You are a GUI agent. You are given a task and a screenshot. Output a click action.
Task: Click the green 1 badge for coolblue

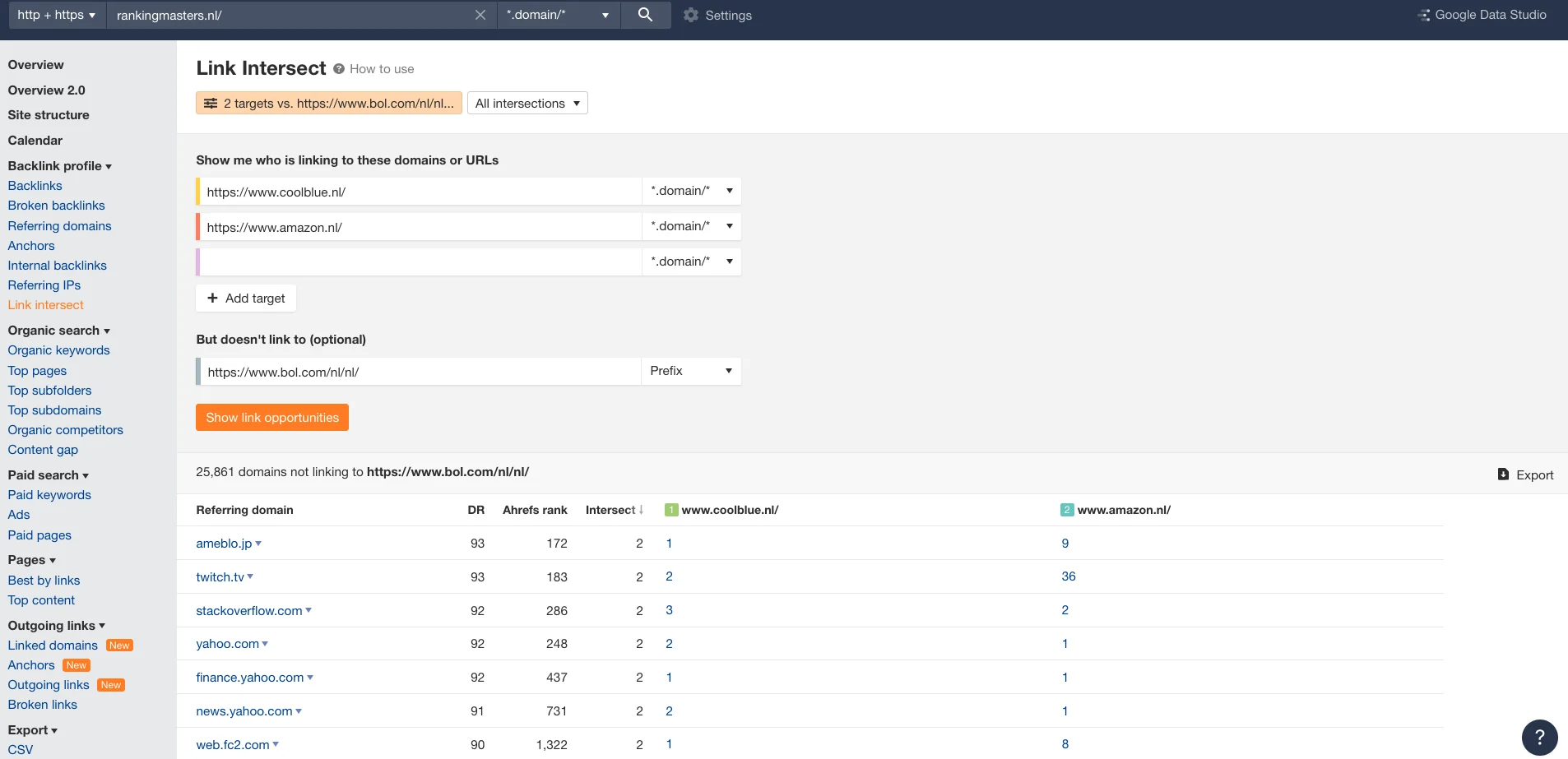(x=671, y=510)
